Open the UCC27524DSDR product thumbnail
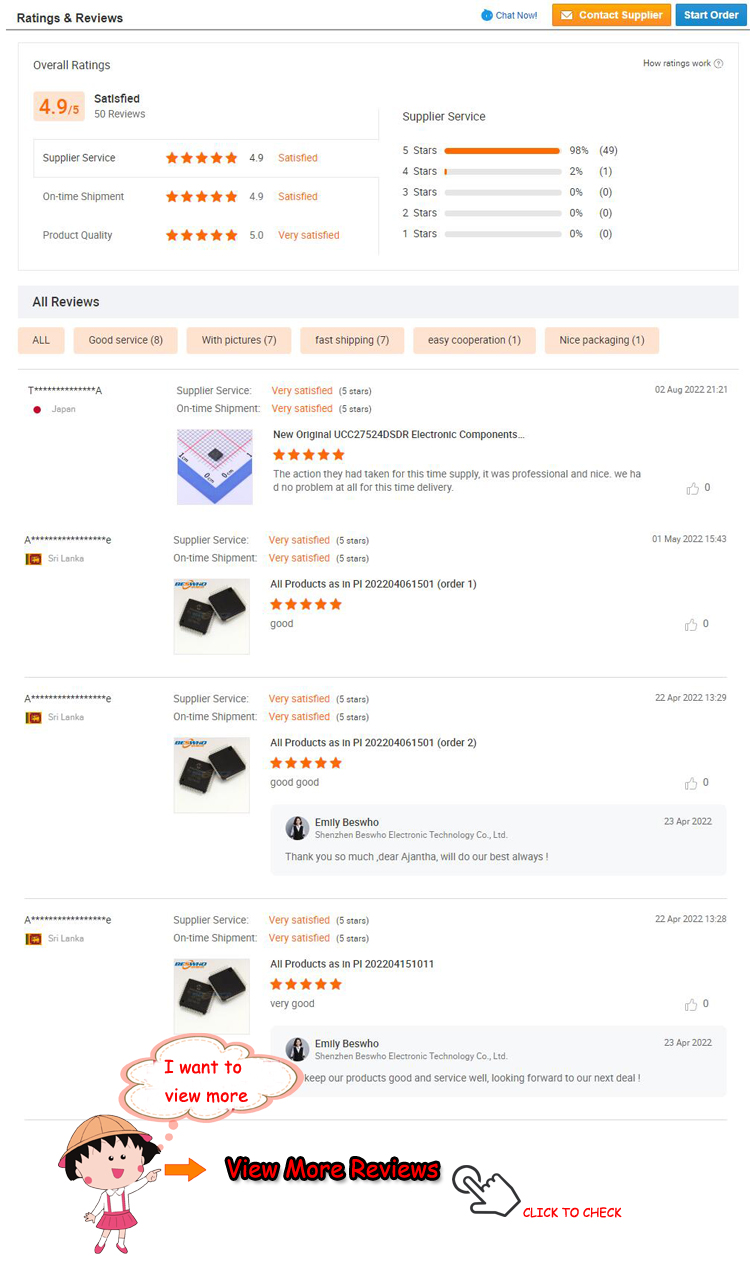This screenshot has width=750, height=1267. click(x=215, y=467)
